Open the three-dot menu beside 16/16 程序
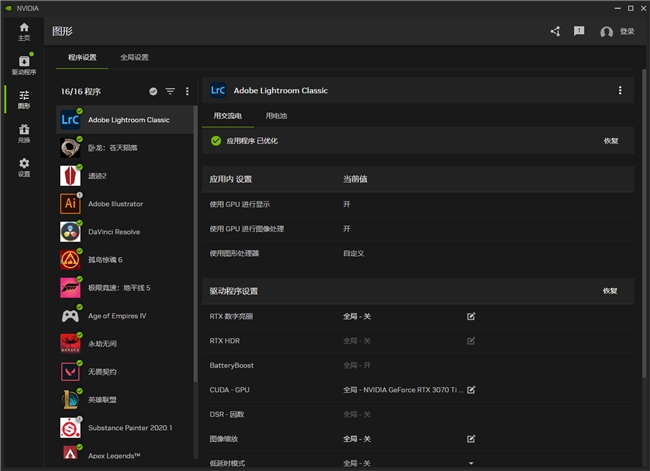 point(187,91)
